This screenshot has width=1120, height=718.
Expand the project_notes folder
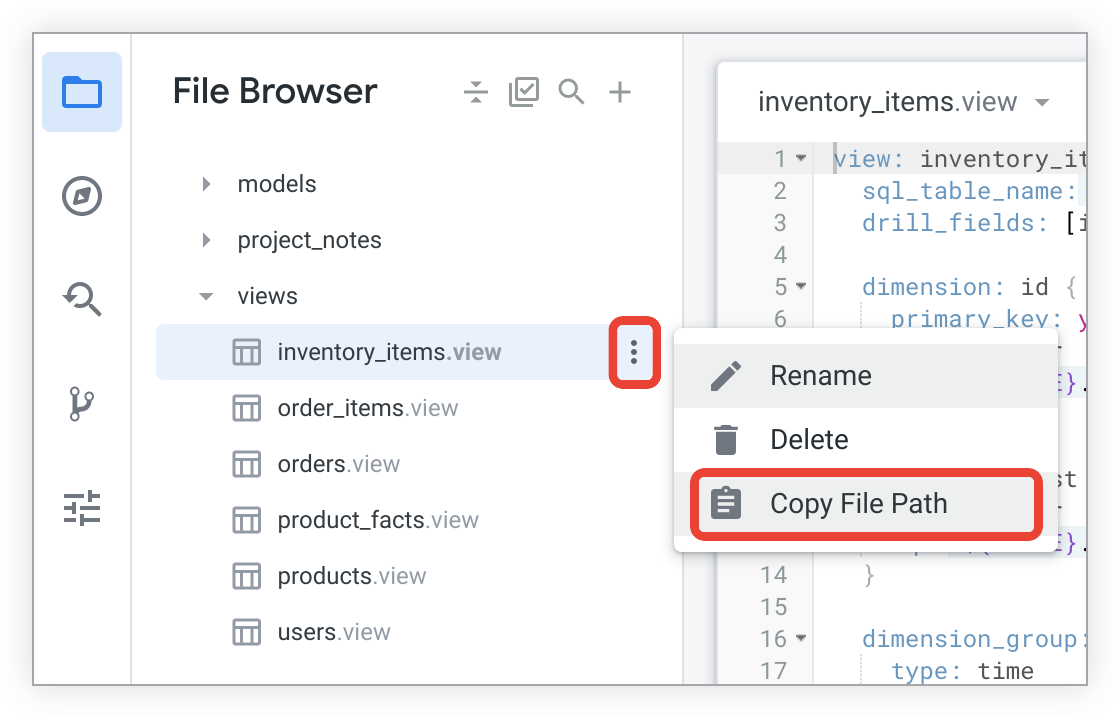point(206,240)
